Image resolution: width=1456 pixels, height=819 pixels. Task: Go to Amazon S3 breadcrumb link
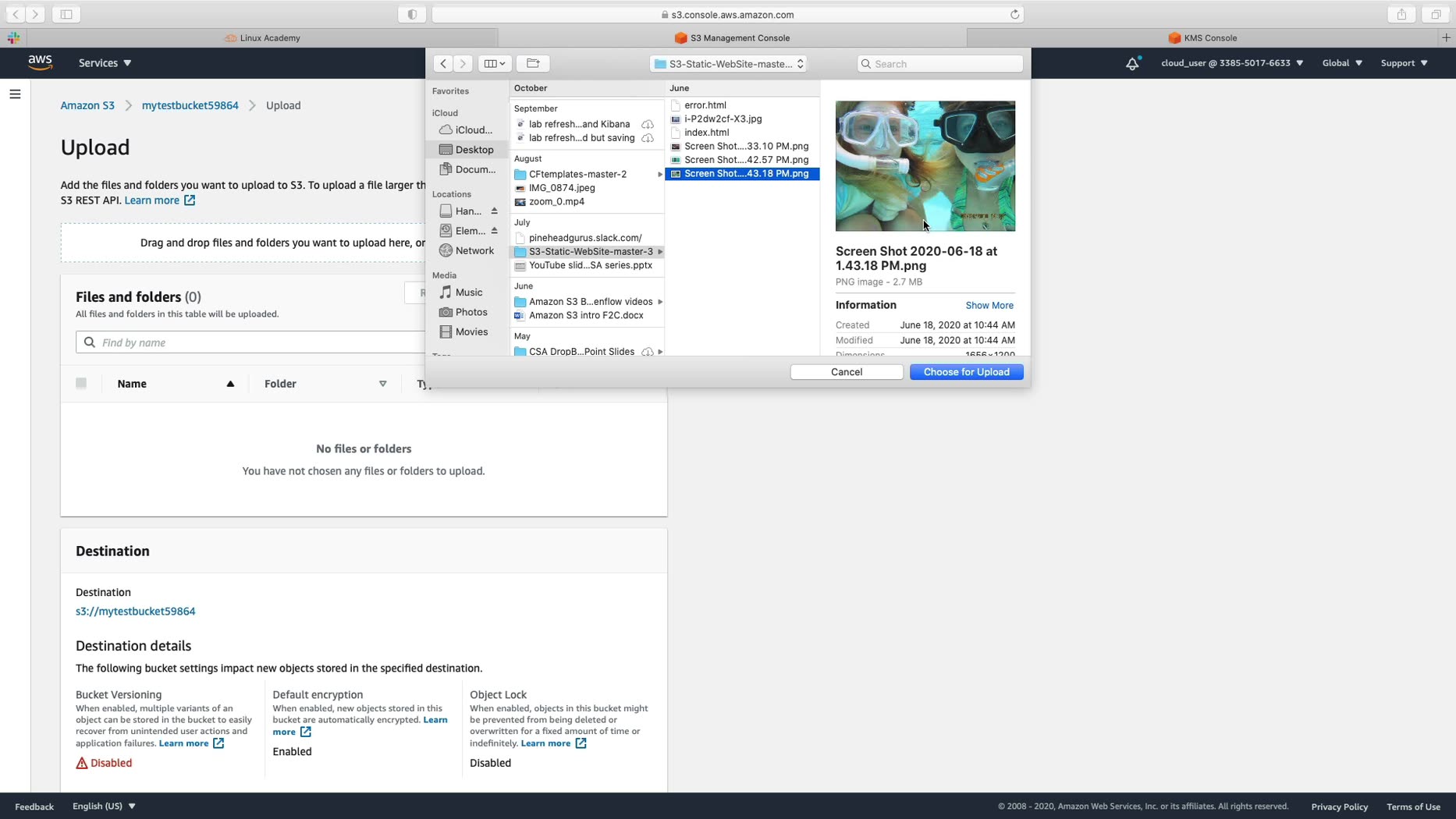tap(87, 105)
